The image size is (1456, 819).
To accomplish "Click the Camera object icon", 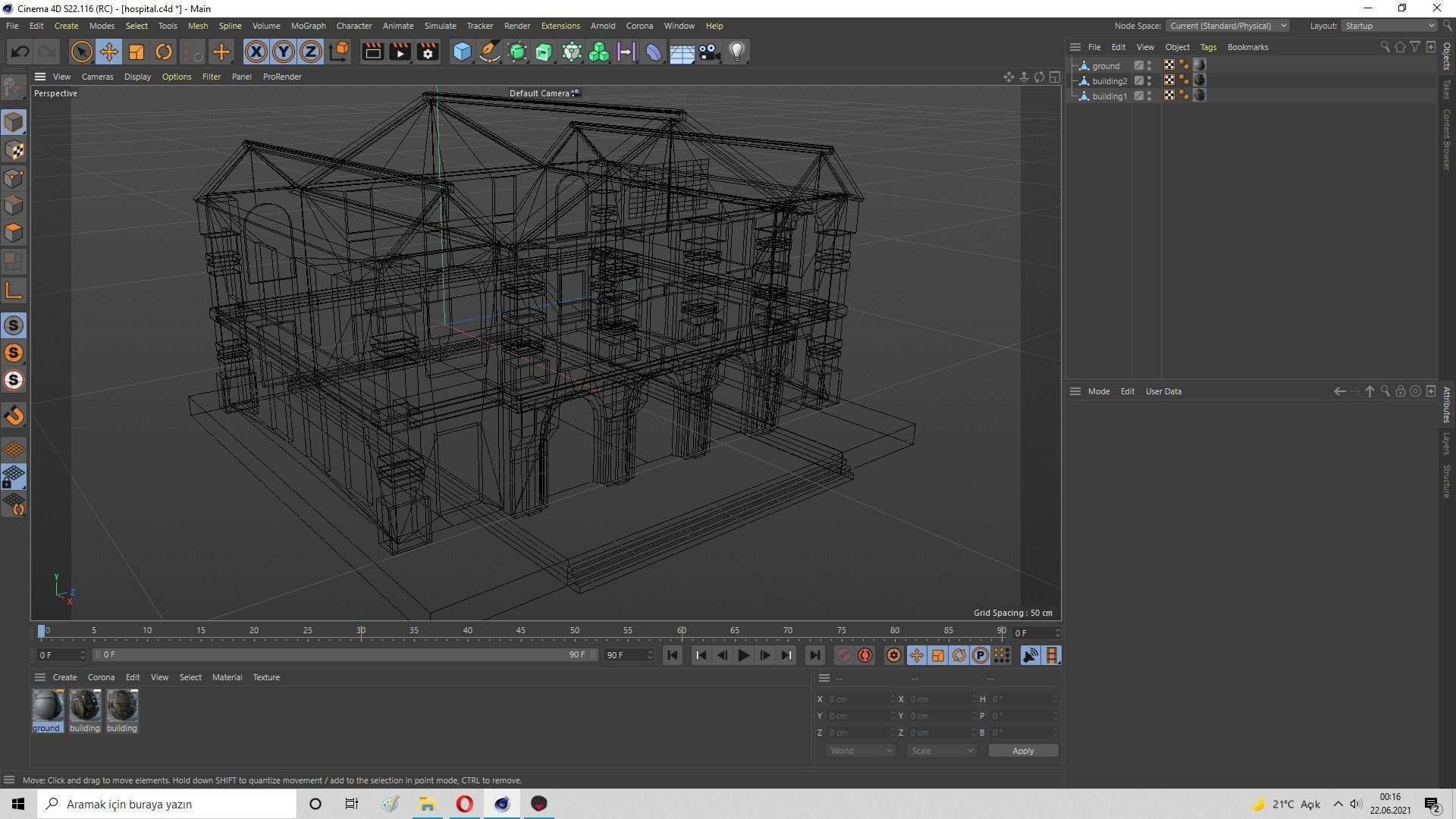I will (x=709, y=52).
